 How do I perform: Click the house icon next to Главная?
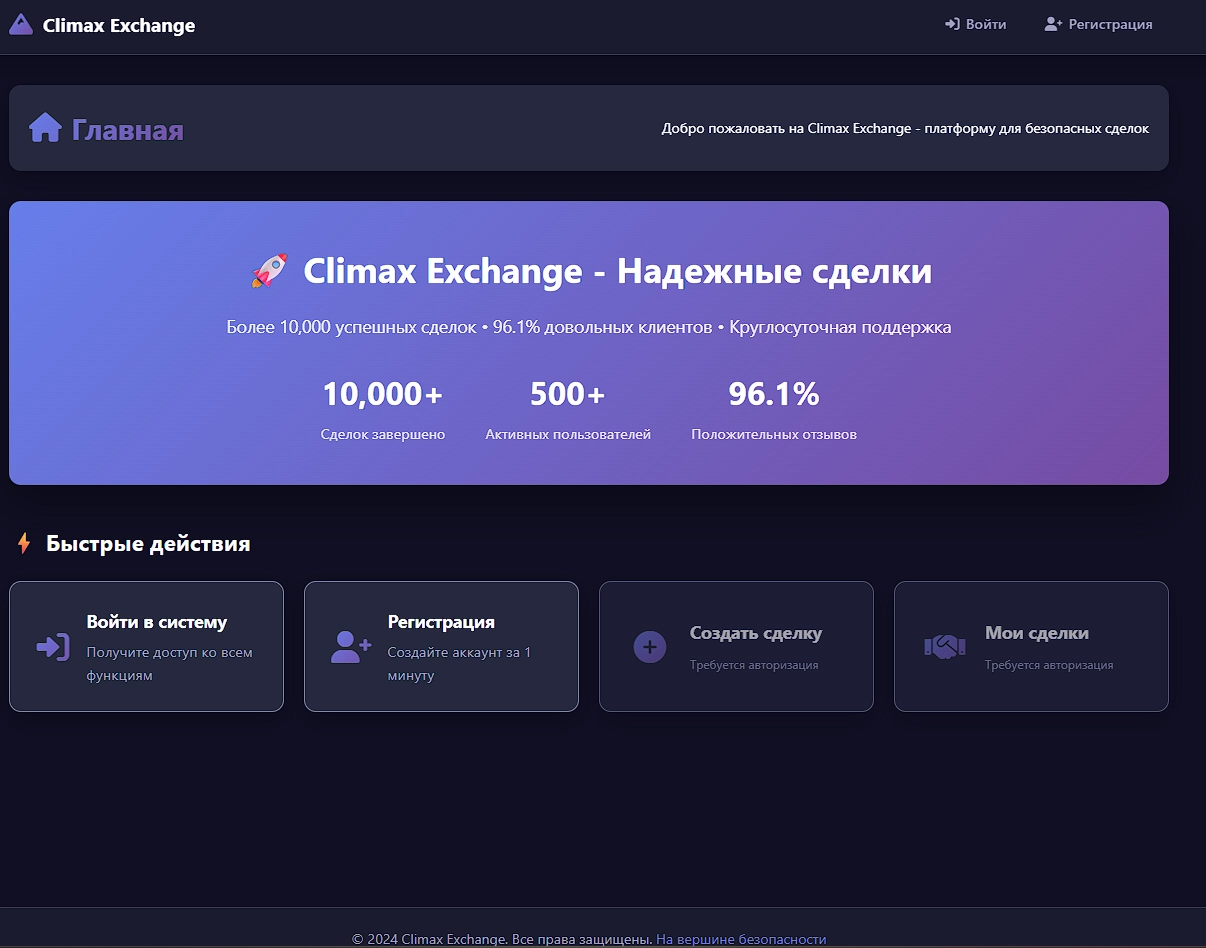click(x=45, y=128)
